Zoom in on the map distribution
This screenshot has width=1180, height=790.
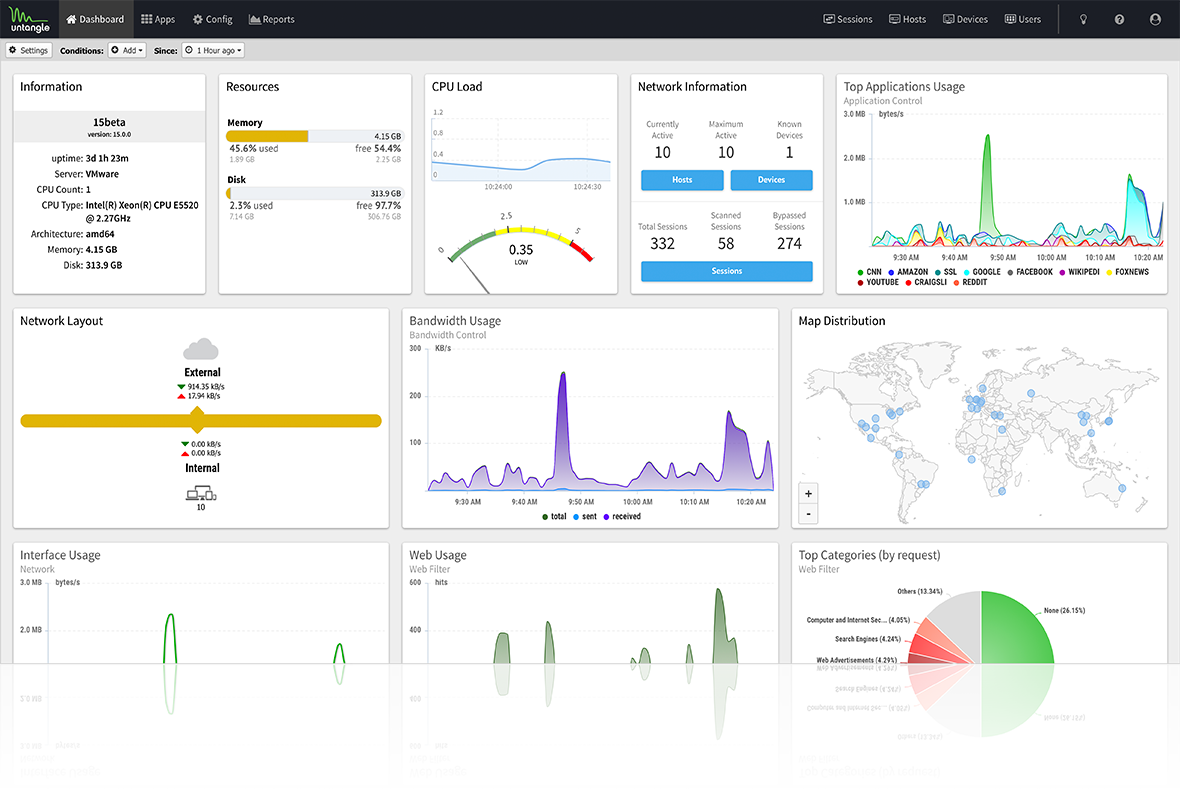809,493
